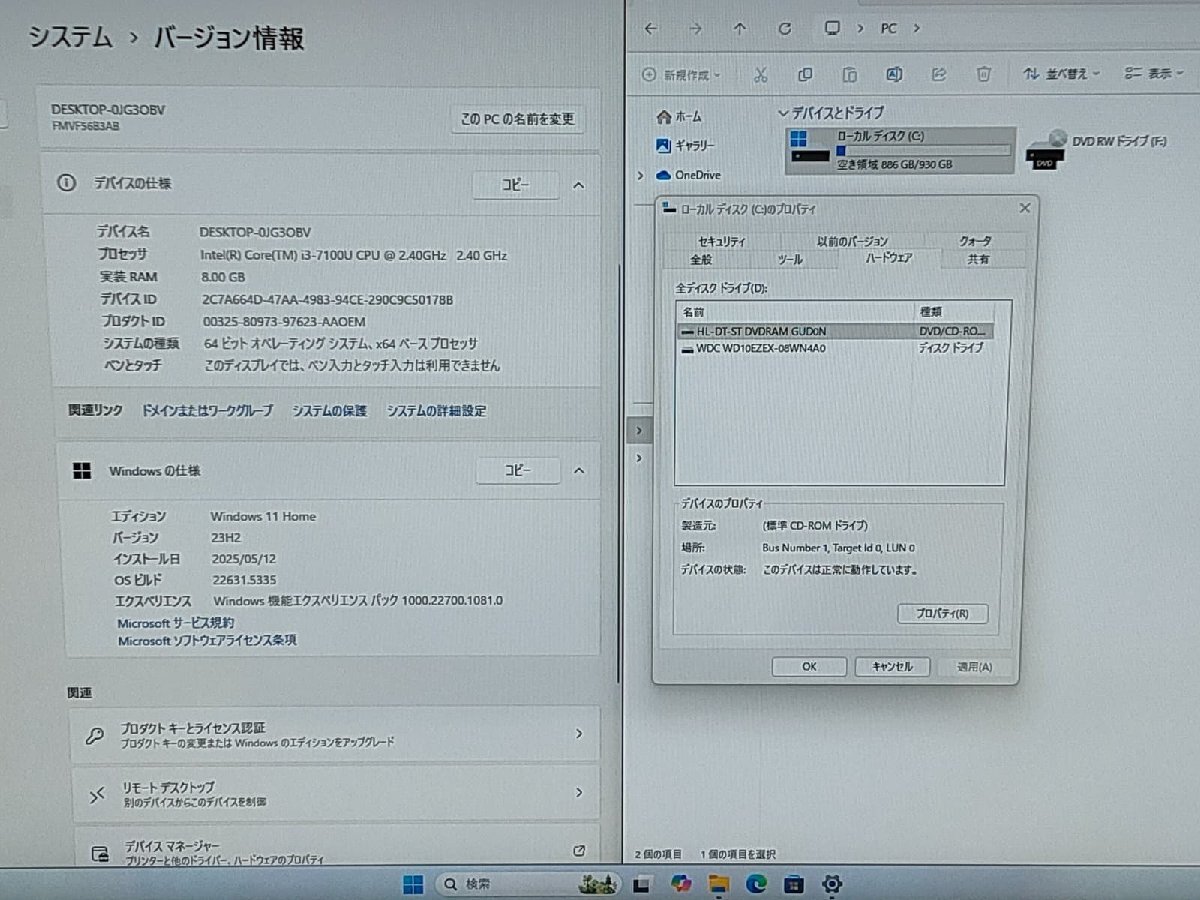Image resolution: width=1200 pixels, height=900 pixels.
Task: Collapse the デバイスの仕様 section
Action: coord(578,185)
